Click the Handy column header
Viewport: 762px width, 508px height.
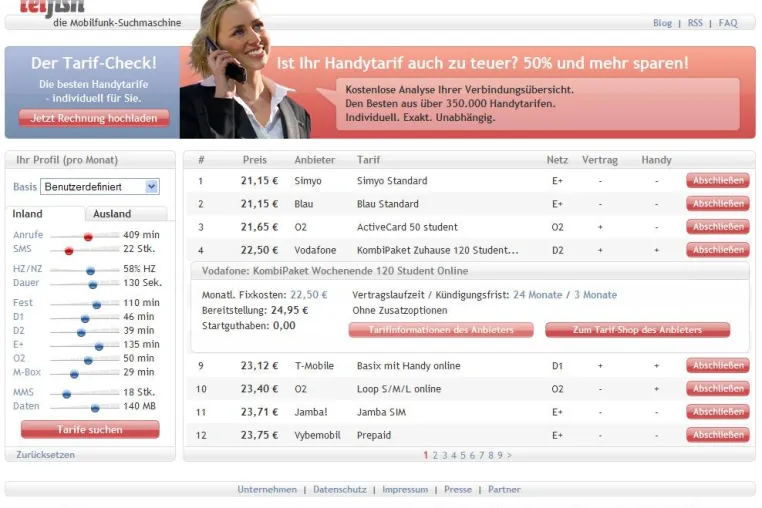pyautogui.click(x=656, y=160)
